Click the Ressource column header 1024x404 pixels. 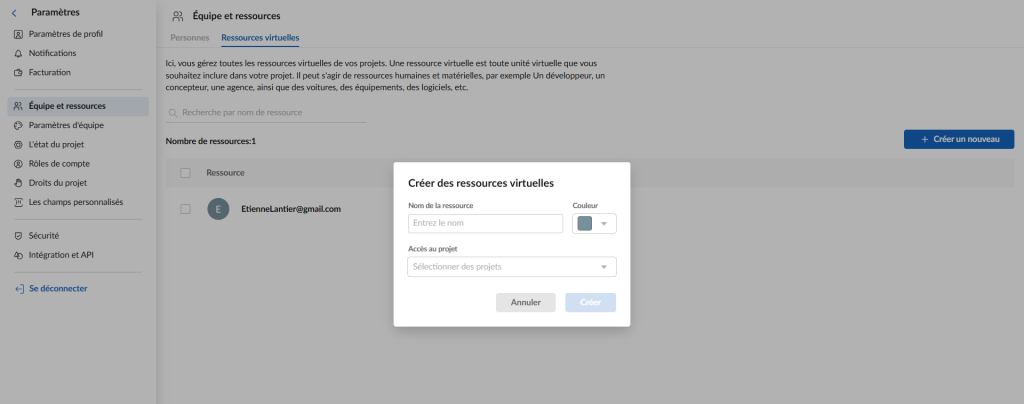click(x=225, y=173)
